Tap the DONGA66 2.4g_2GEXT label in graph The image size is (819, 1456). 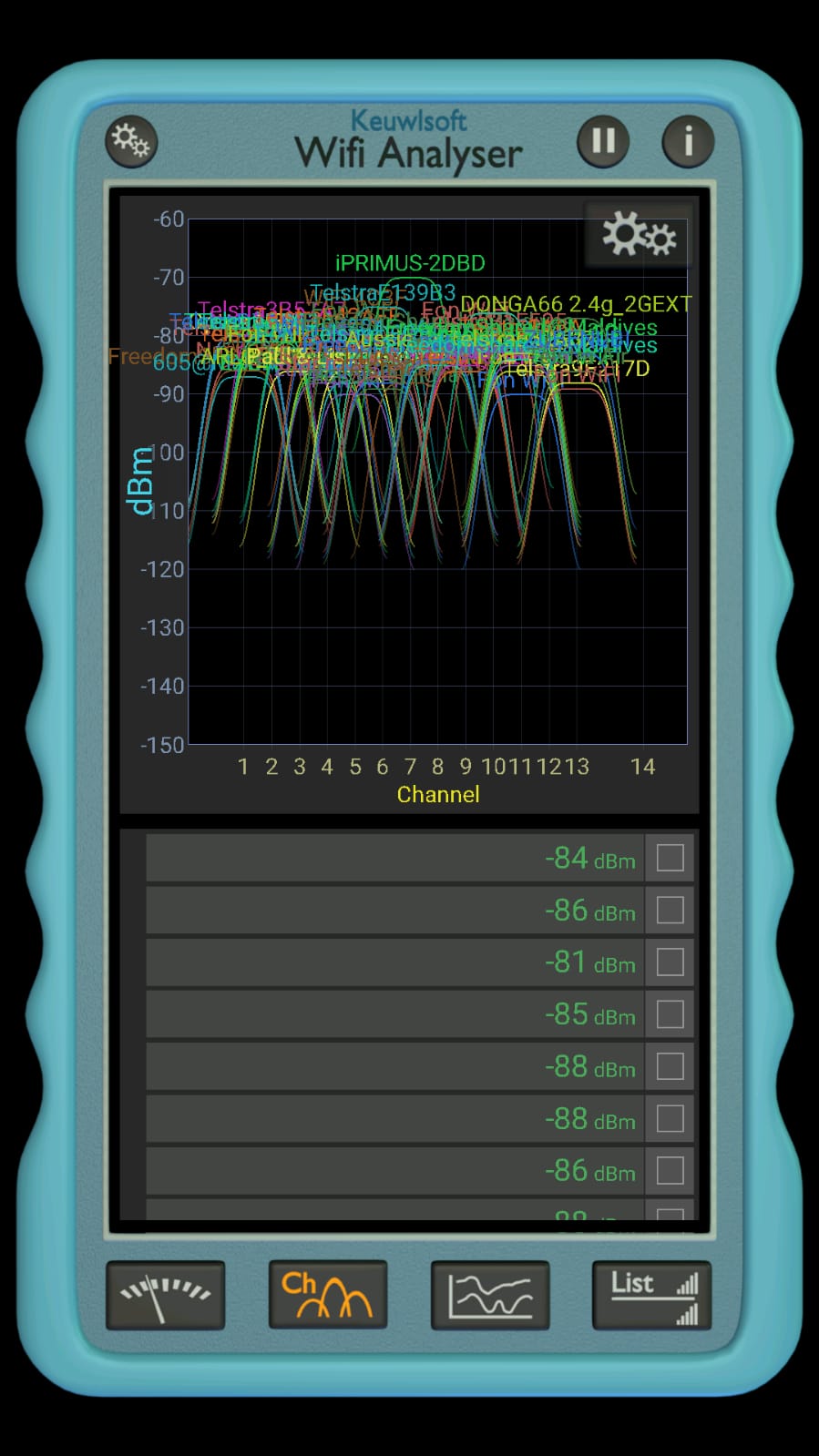(576, 303)
